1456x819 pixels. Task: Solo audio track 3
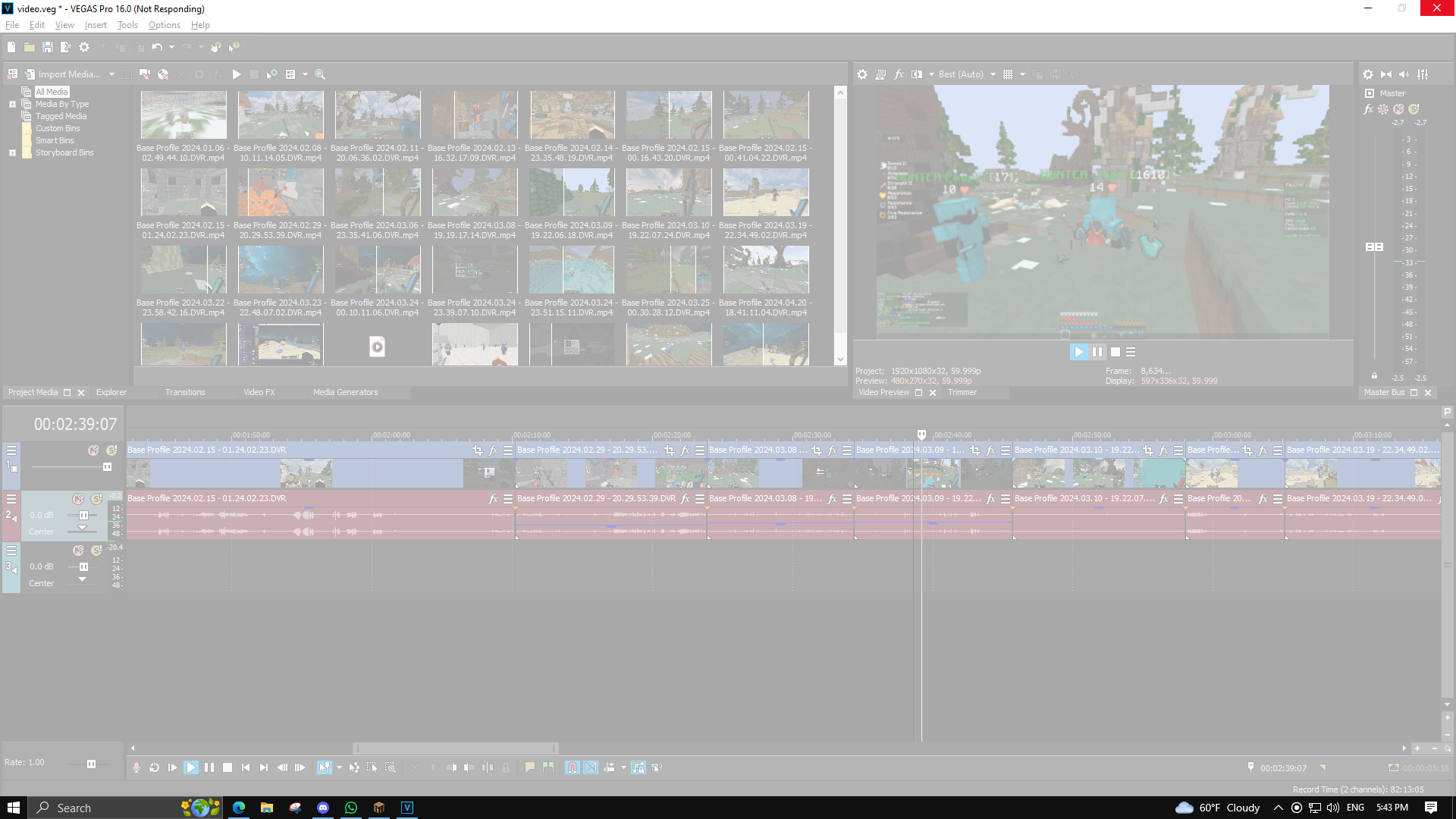click(96, 551)
